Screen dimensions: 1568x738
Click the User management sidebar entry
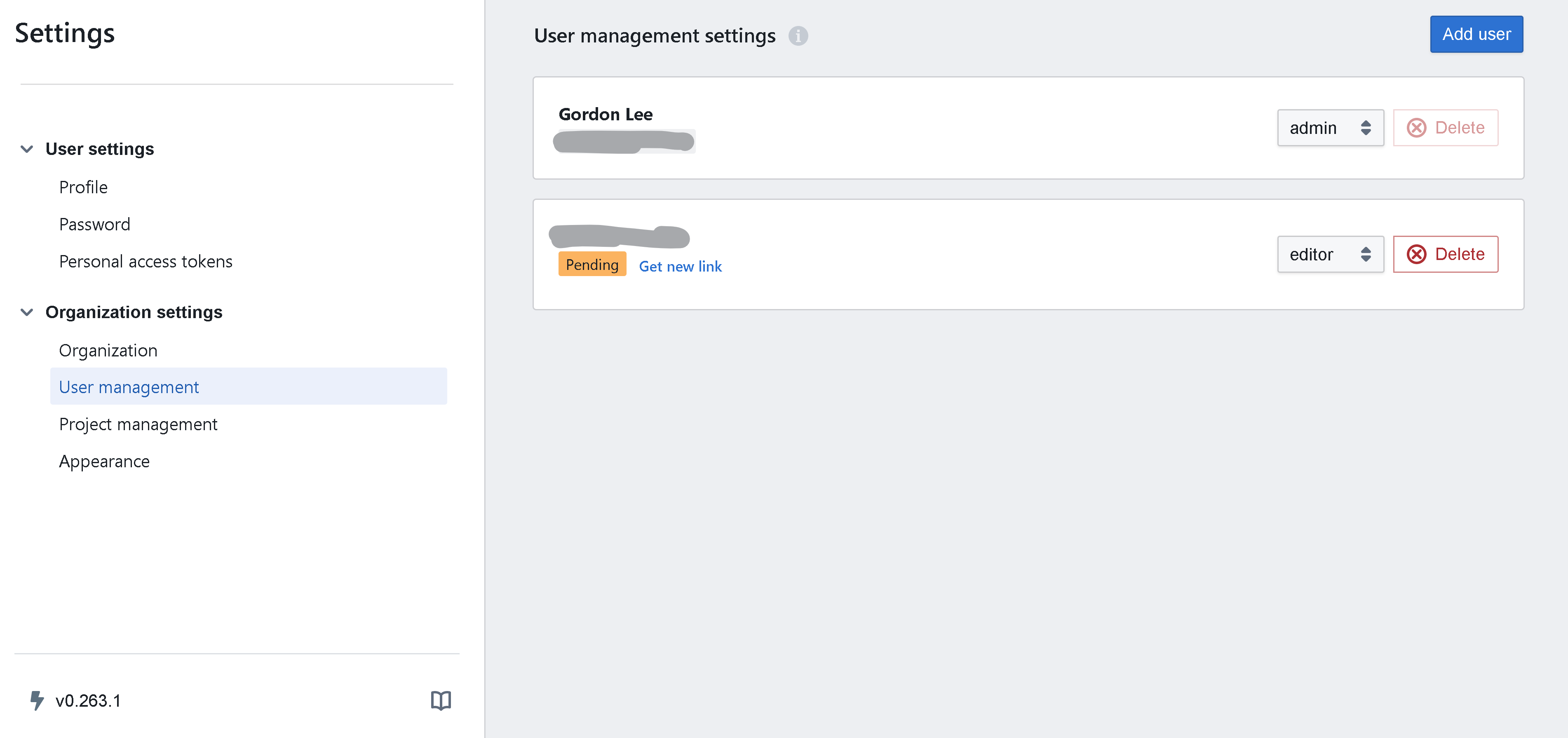(x=129, y=387)
